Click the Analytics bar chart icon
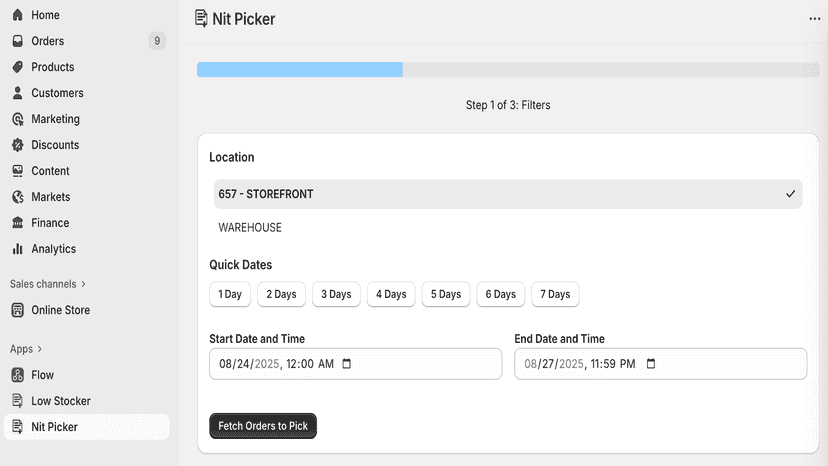This screenshot has width=828, height=466. pos(17,248)
